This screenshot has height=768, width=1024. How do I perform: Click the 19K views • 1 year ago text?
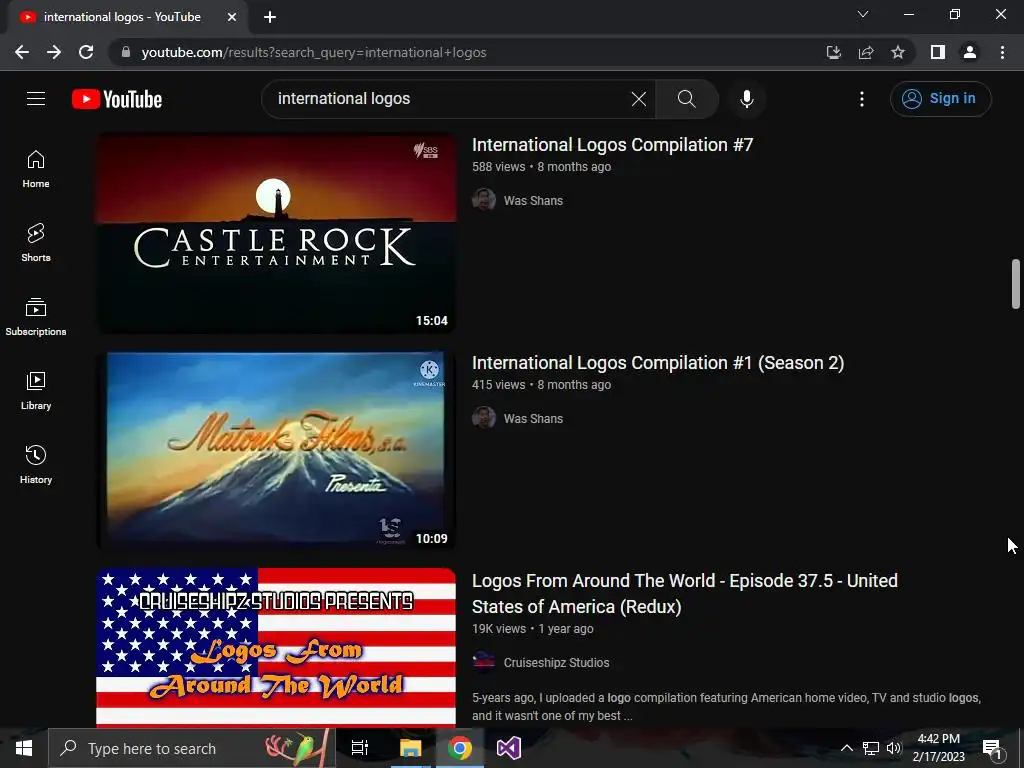pos(533,629)
